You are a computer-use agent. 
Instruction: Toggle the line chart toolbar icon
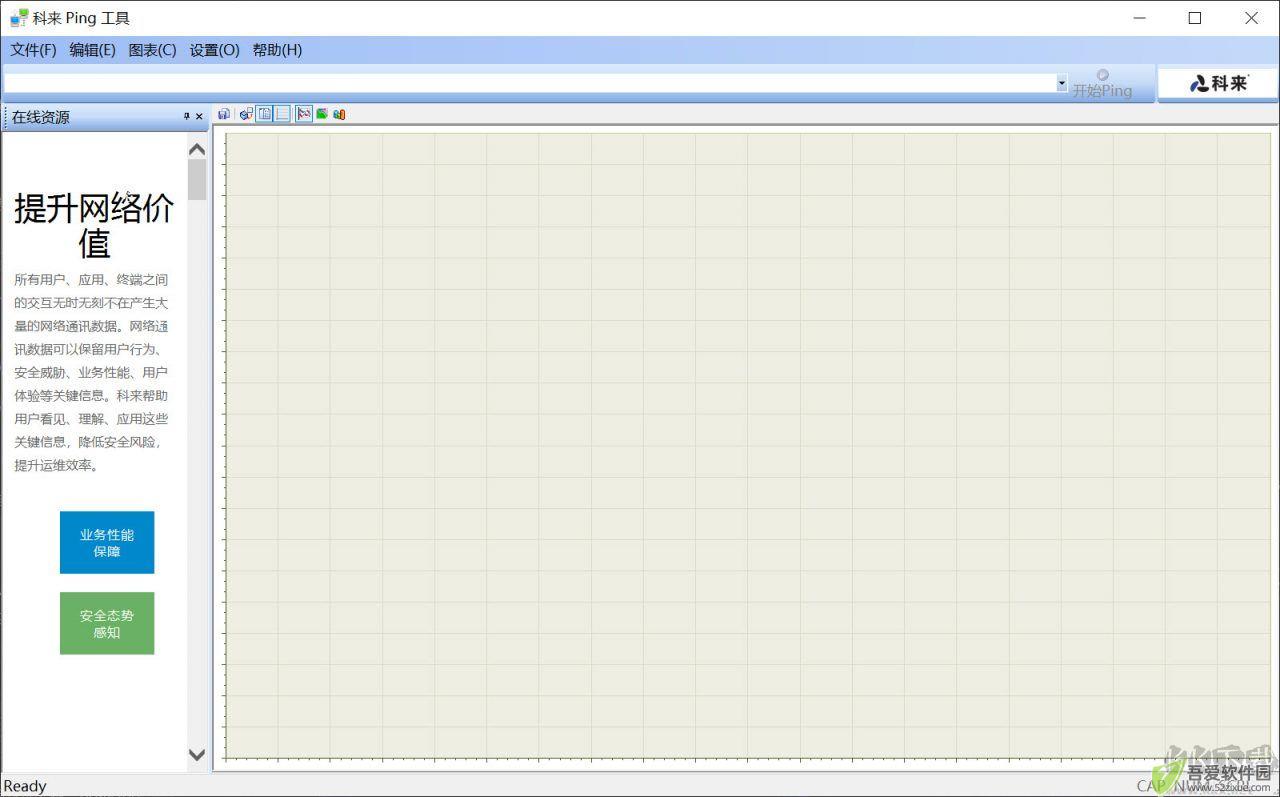click(x=304, y=114)
